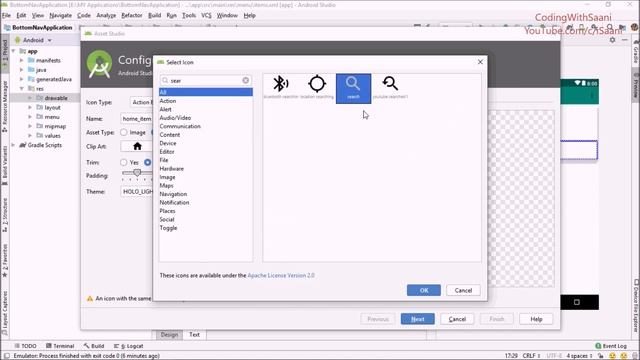Open the Refactor menu
This screenshot has height=360, width=640.
pos(131,16)
